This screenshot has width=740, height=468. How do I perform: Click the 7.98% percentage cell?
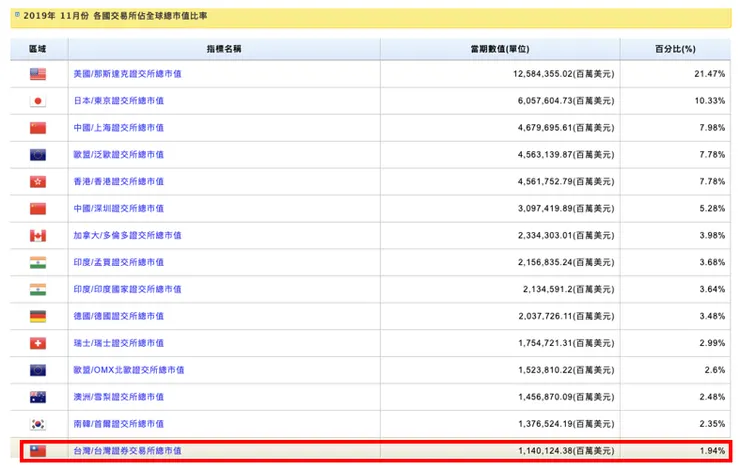pos(712,128)
